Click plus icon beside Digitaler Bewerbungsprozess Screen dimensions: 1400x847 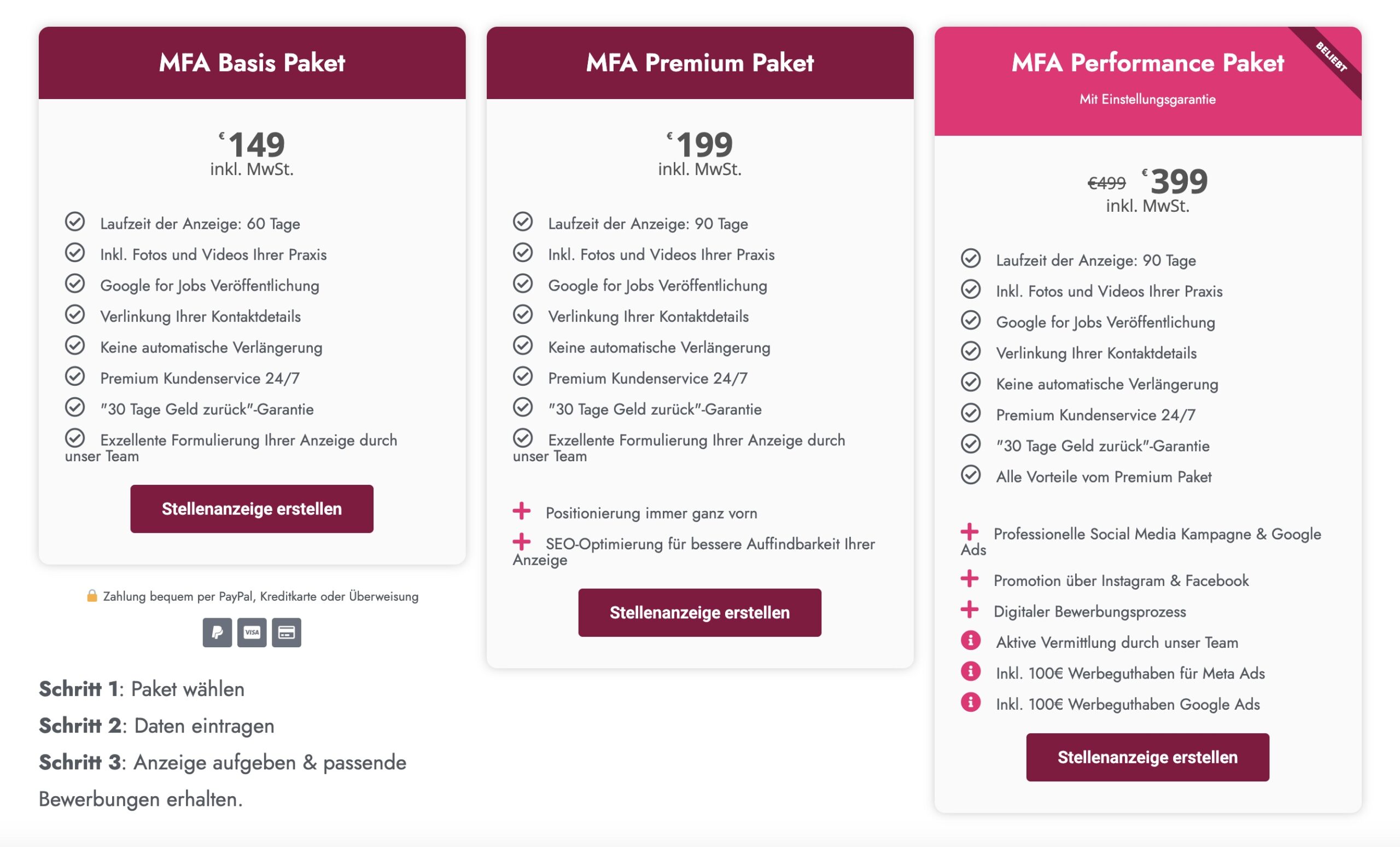pyautogui.click(x=969, y=610)
